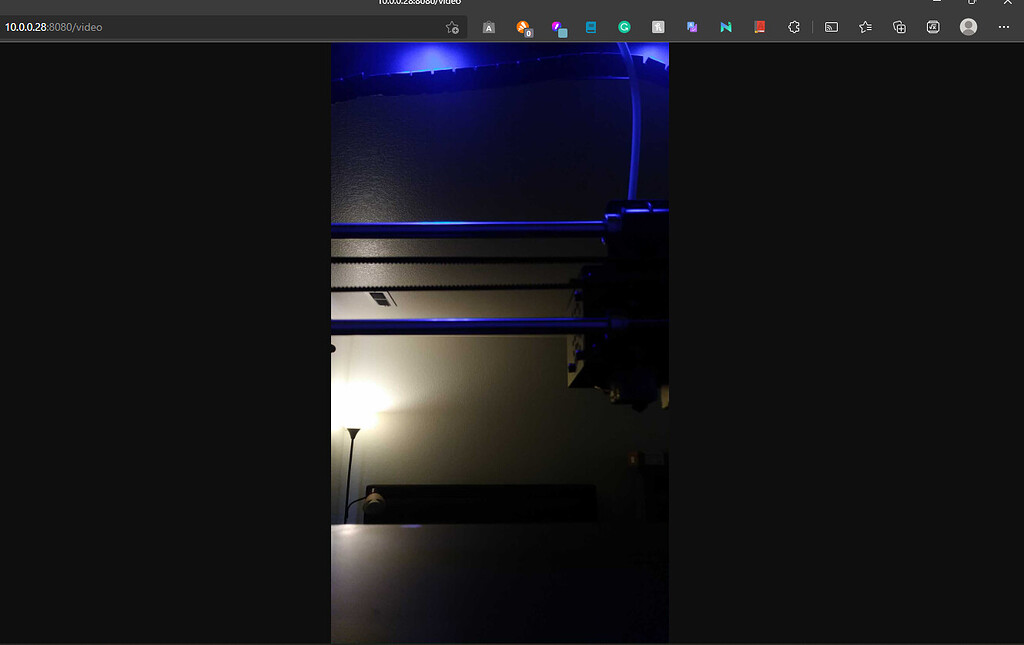
Task: Click the teal N extension icon
Action: click(725, 27)
